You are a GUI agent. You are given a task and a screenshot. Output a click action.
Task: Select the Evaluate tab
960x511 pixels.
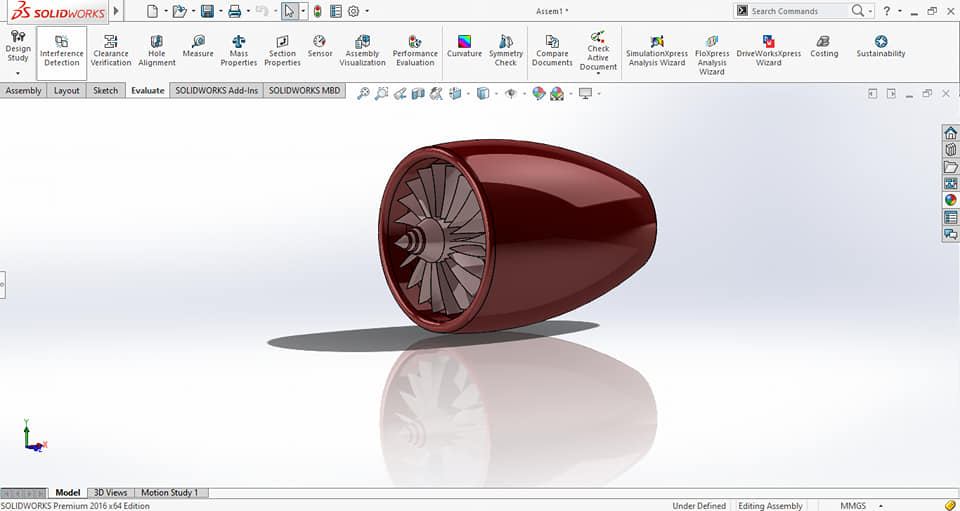click(x=148, y=91)
